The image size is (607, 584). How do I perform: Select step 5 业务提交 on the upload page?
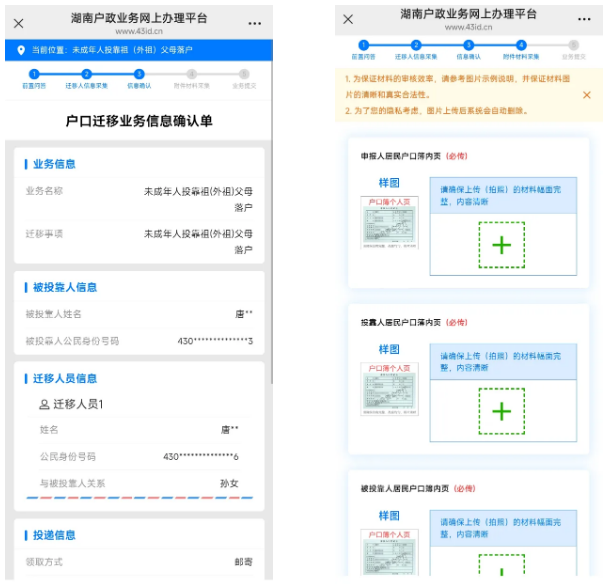pyautogui.click(x=573, y=45)
